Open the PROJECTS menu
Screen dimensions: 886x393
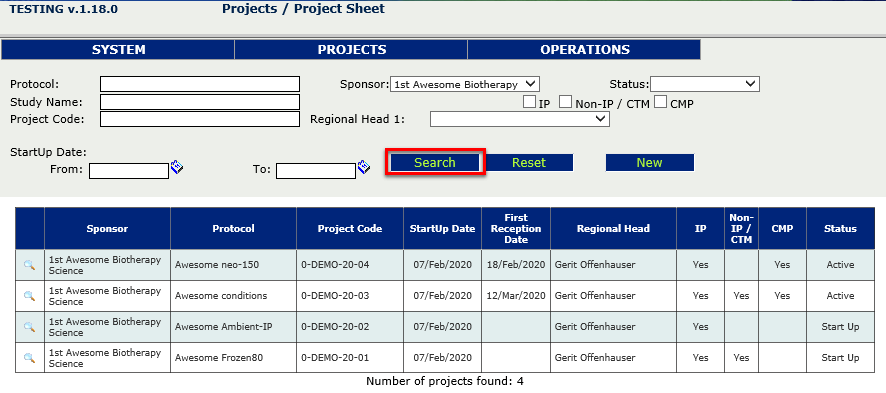(x=351, y=50)
